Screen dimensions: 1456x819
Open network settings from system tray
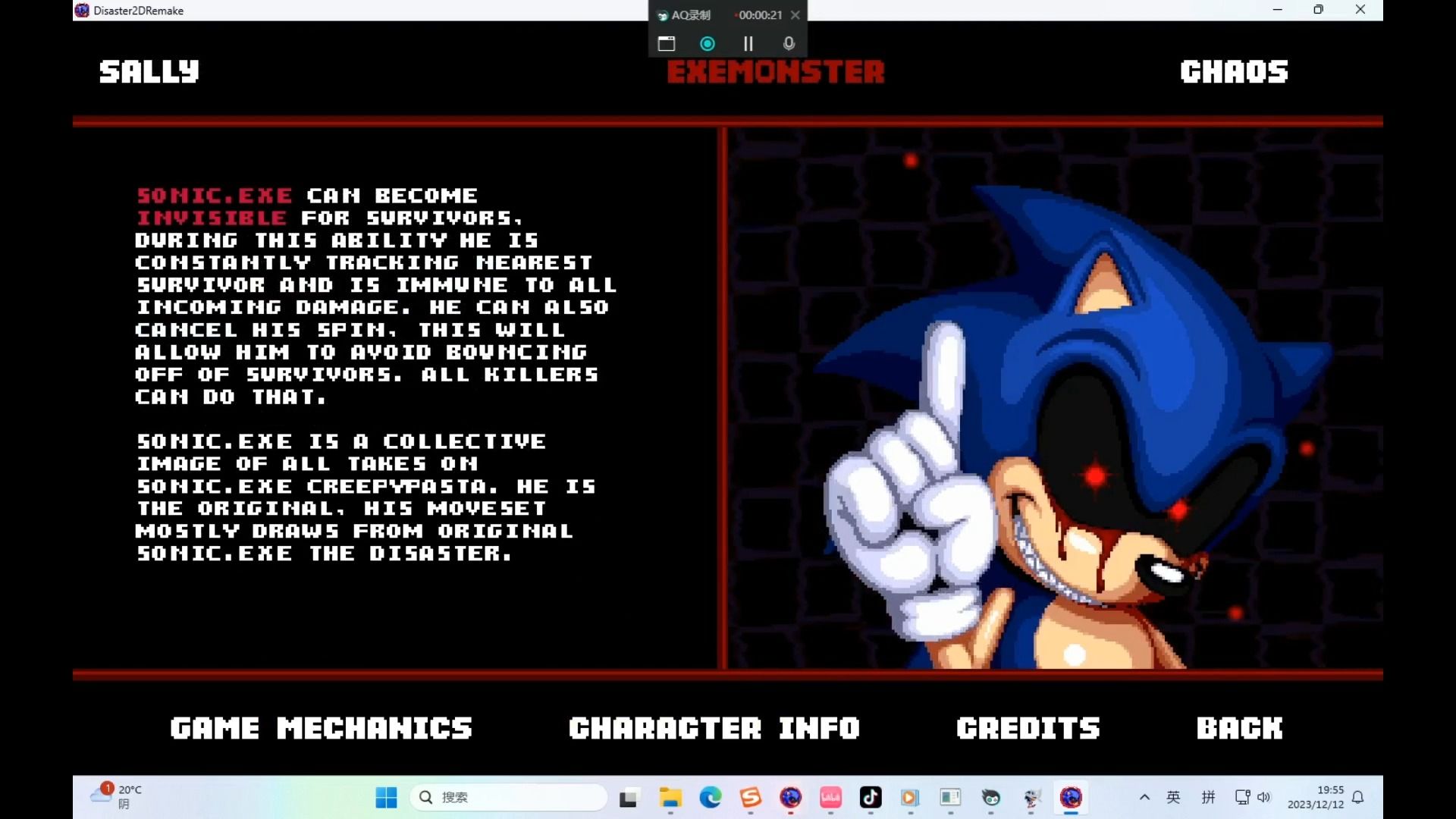pyautogui.click(x=1242, y=797)
